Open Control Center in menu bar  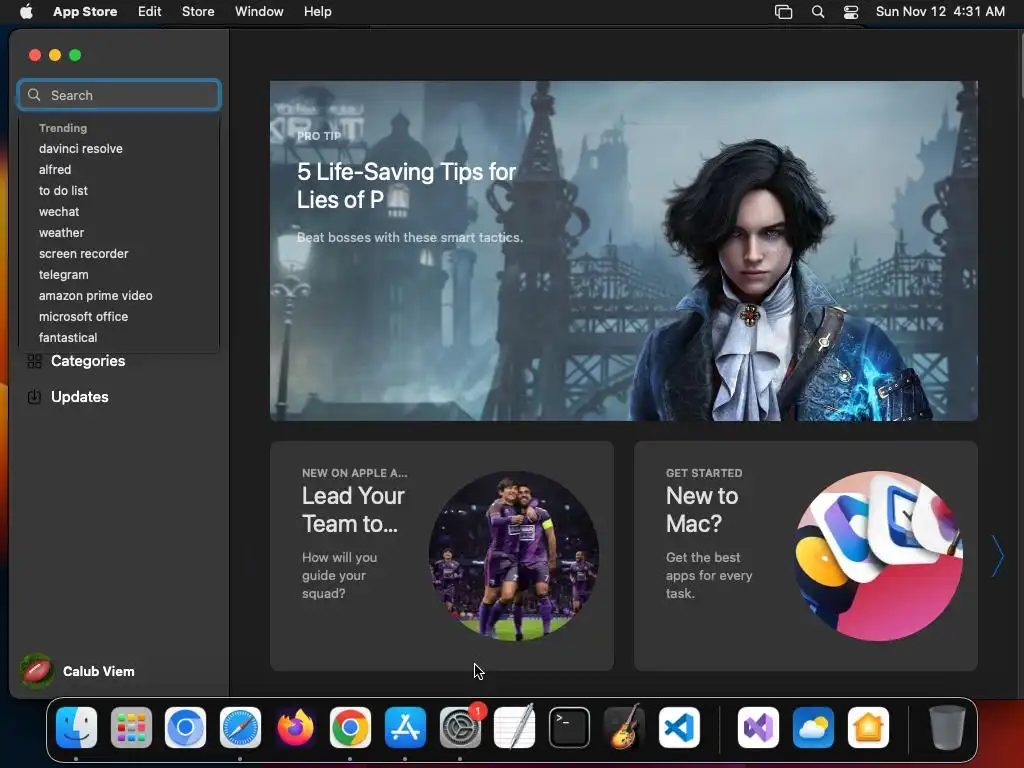[x=851, y=12]
